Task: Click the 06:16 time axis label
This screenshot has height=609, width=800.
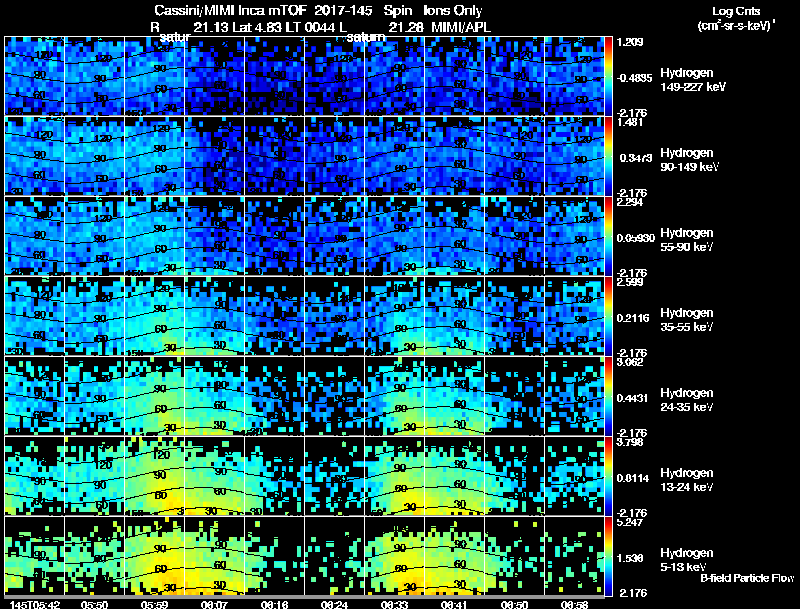Action: pos(274,604)
